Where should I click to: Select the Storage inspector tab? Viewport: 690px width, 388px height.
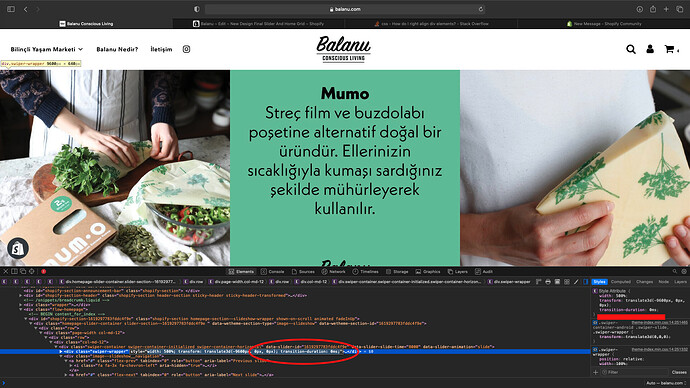(396, 271)
